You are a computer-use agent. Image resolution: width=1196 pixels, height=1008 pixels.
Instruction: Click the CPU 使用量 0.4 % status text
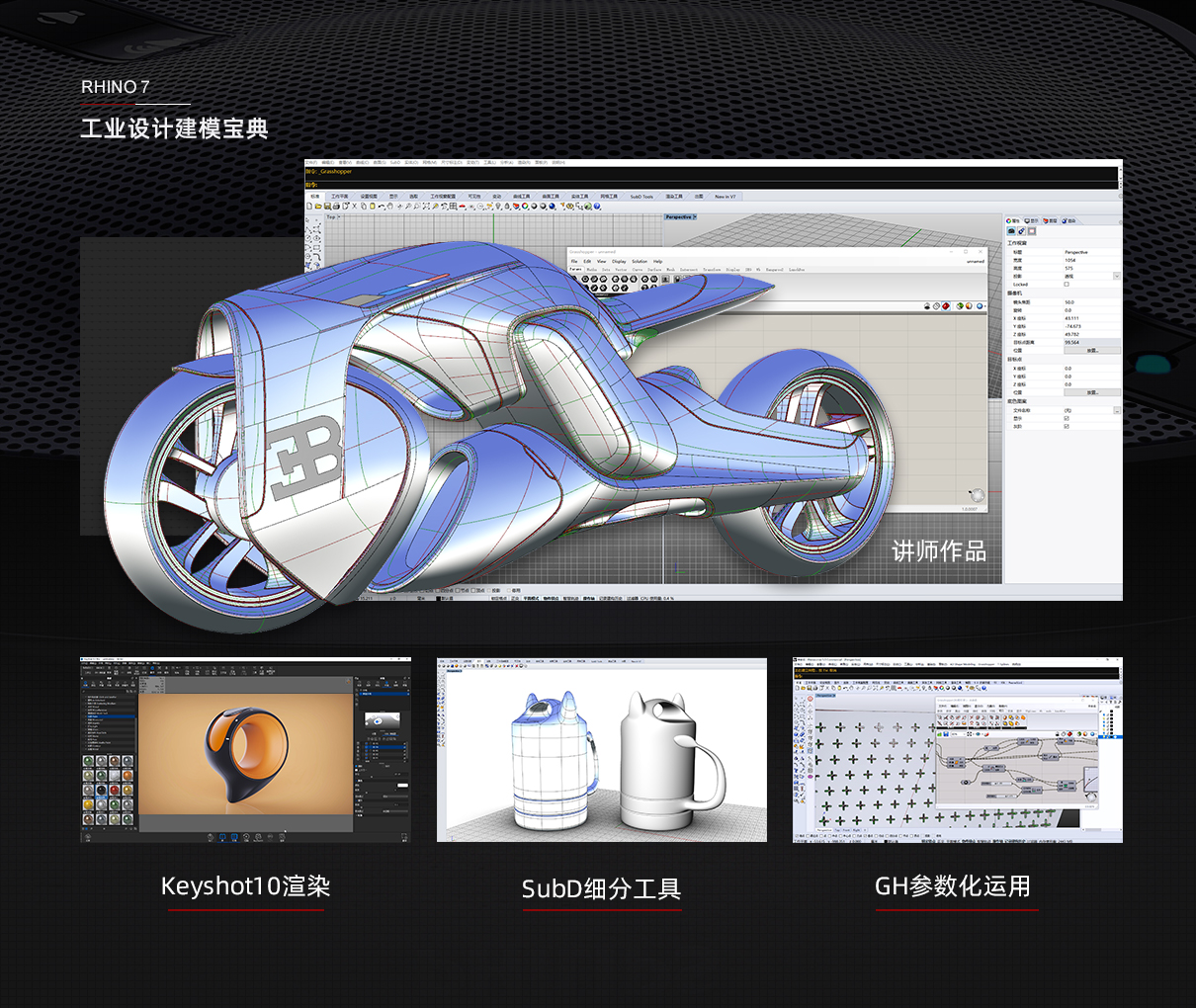click(x=657, y=598)
